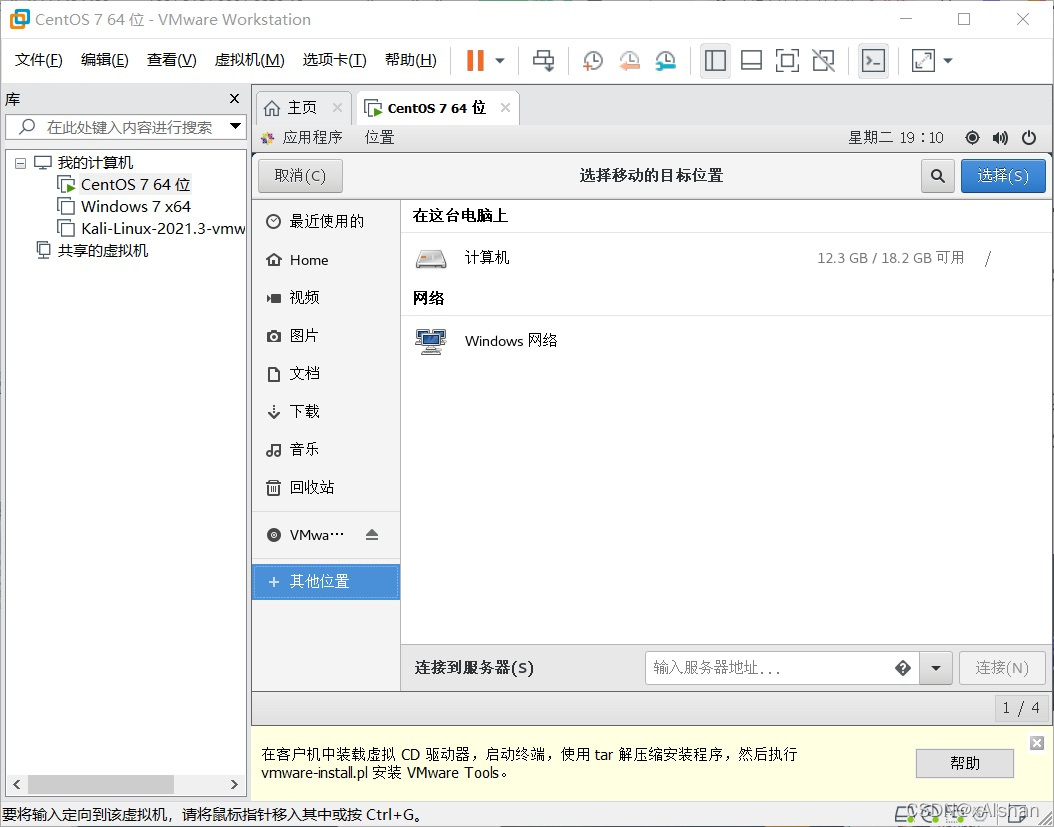Screen dimensions: 1054x827
Task: Collapse the 我的计算机 tree node
Action: [20, 162]
